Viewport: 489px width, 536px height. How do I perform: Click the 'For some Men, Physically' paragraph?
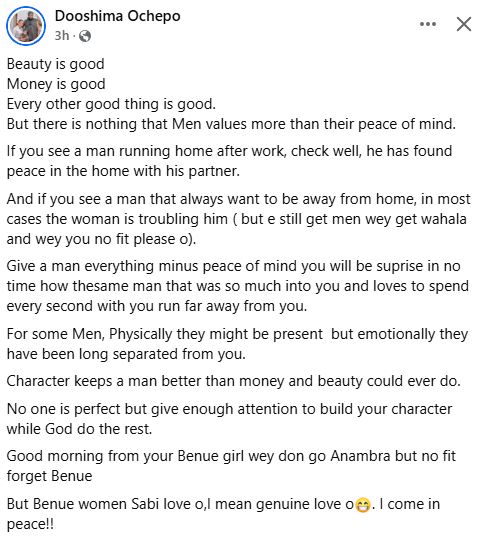coord(237,344)
